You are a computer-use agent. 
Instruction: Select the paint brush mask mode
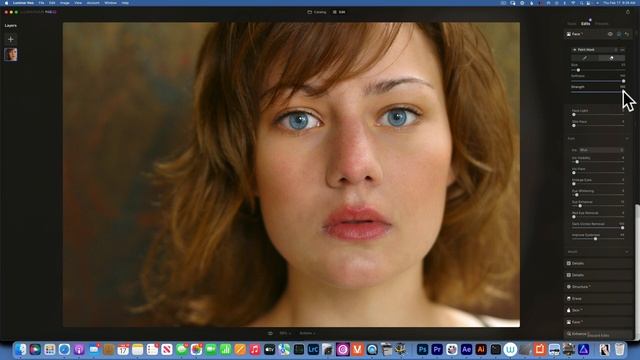pos(584,58)
